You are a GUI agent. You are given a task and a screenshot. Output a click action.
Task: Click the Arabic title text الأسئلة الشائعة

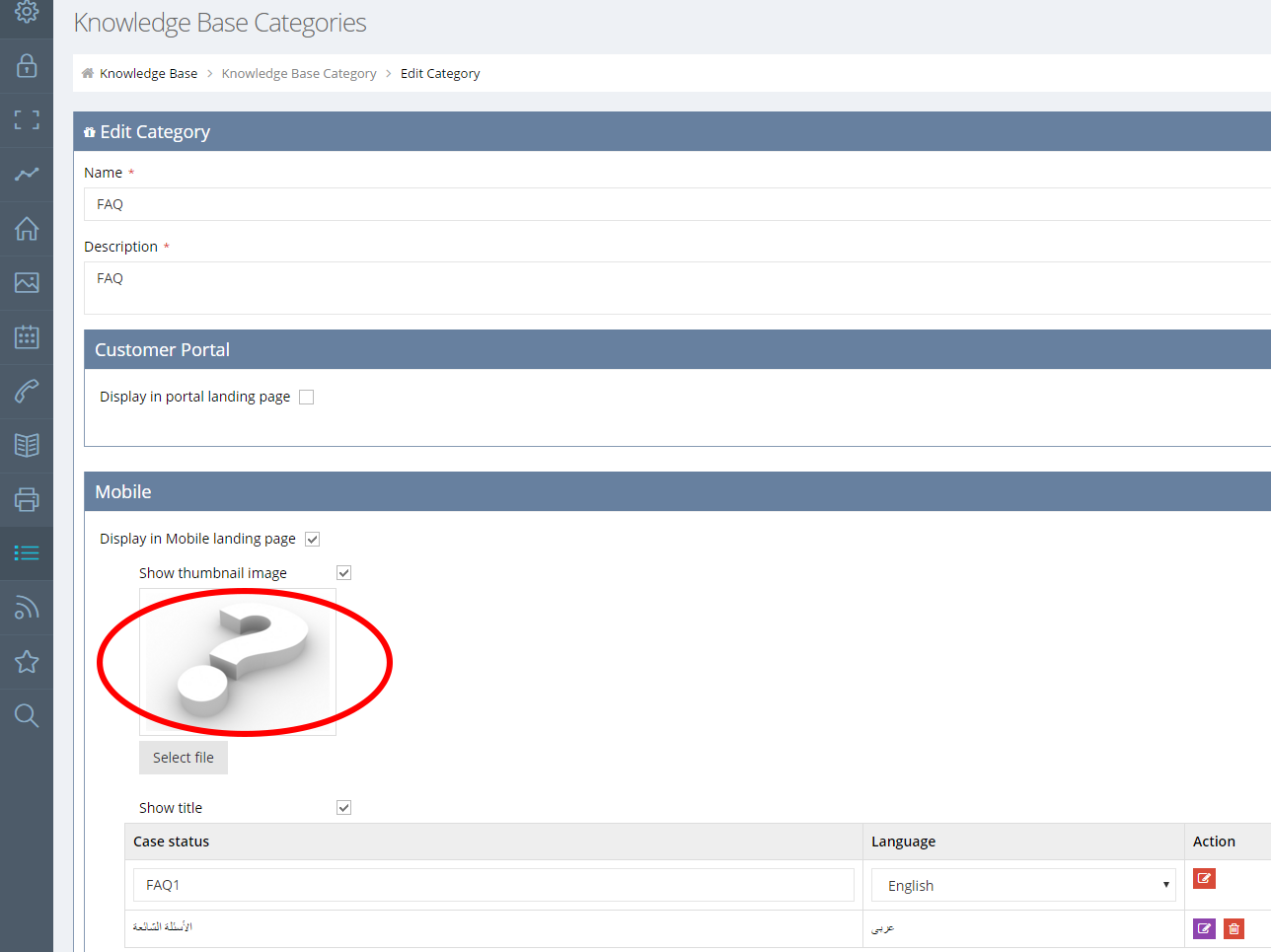pyautogui.click(x=163, y=927)
